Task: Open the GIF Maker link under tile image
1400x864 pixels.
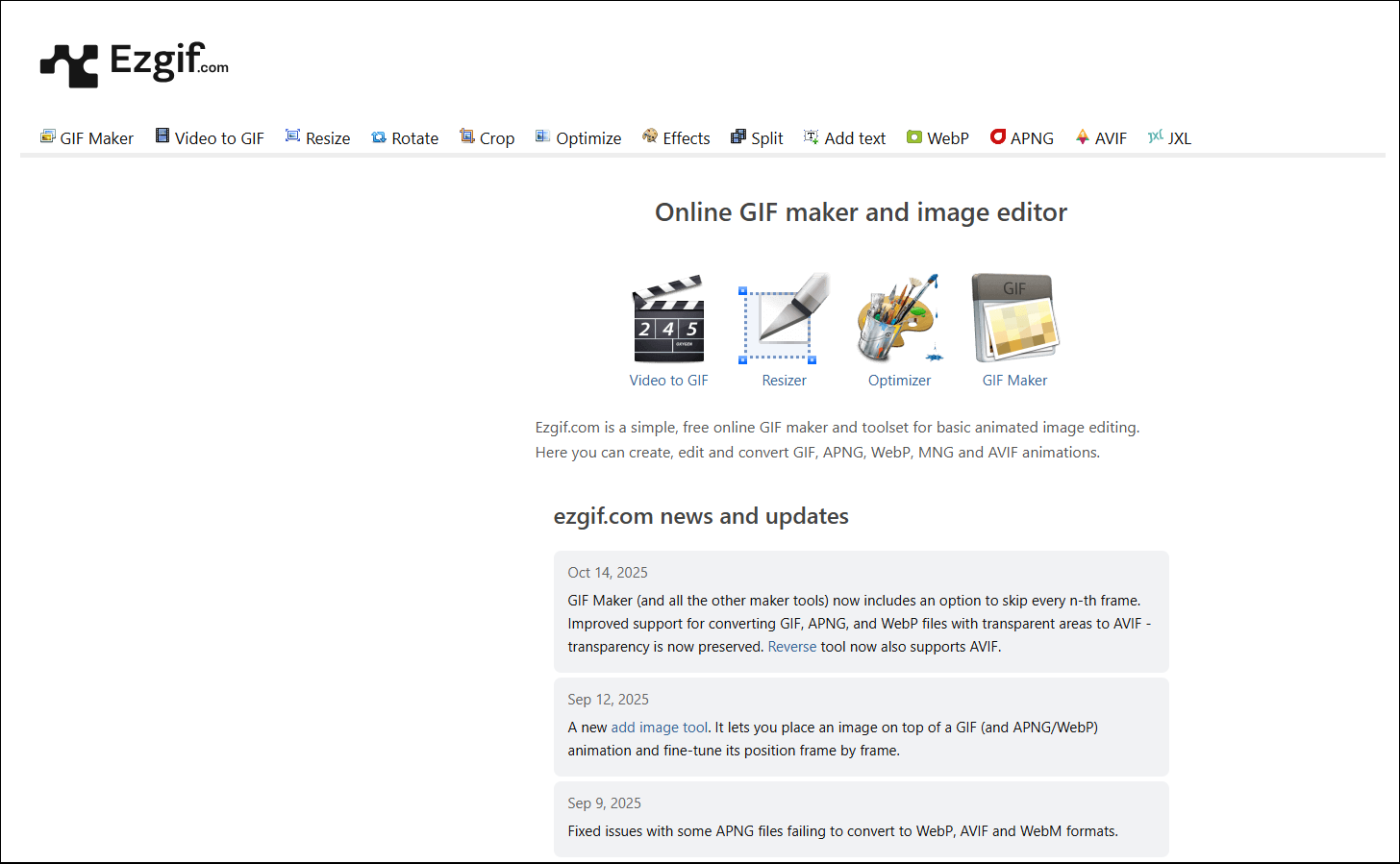Action: click(x=1015, y=381)
